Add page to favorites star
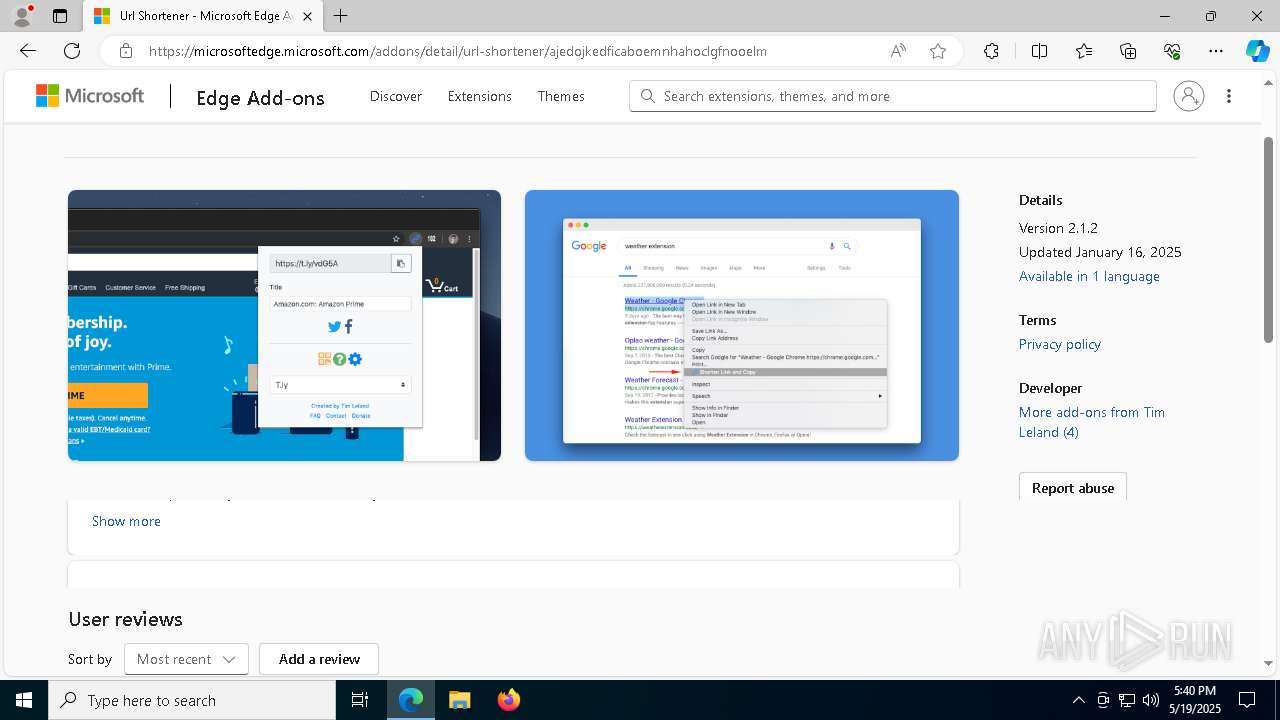This screenshot has height=720, width=1280. [938, 51]
